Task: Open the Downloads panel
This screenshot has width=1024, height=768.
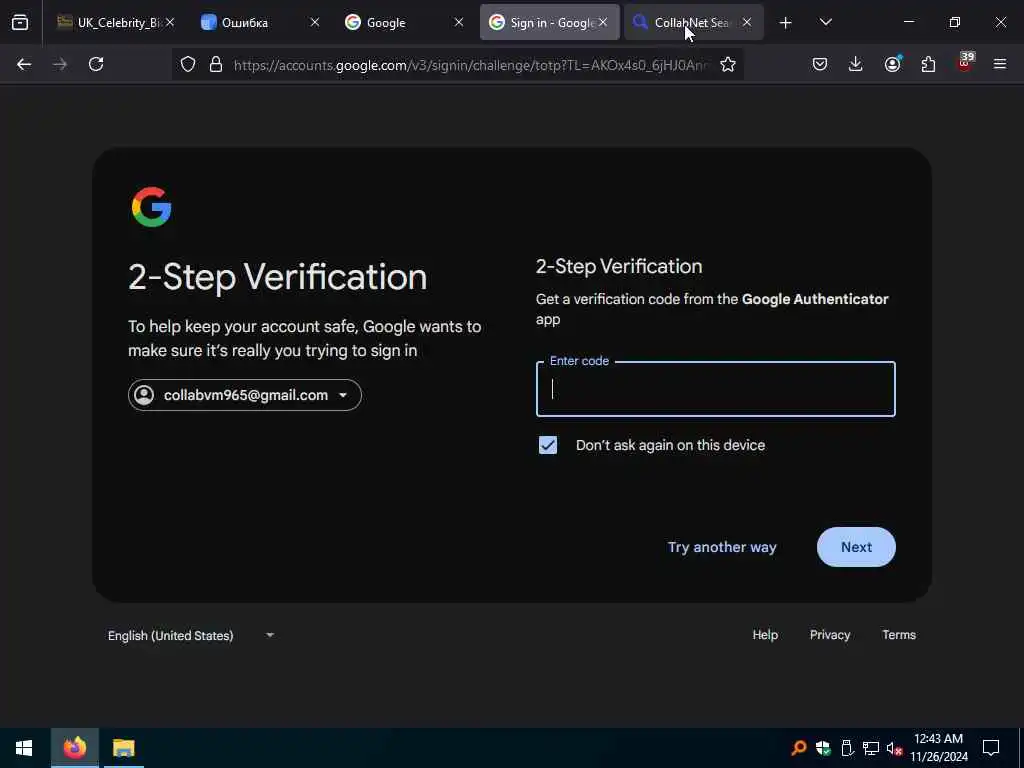Action: (856, 64)
